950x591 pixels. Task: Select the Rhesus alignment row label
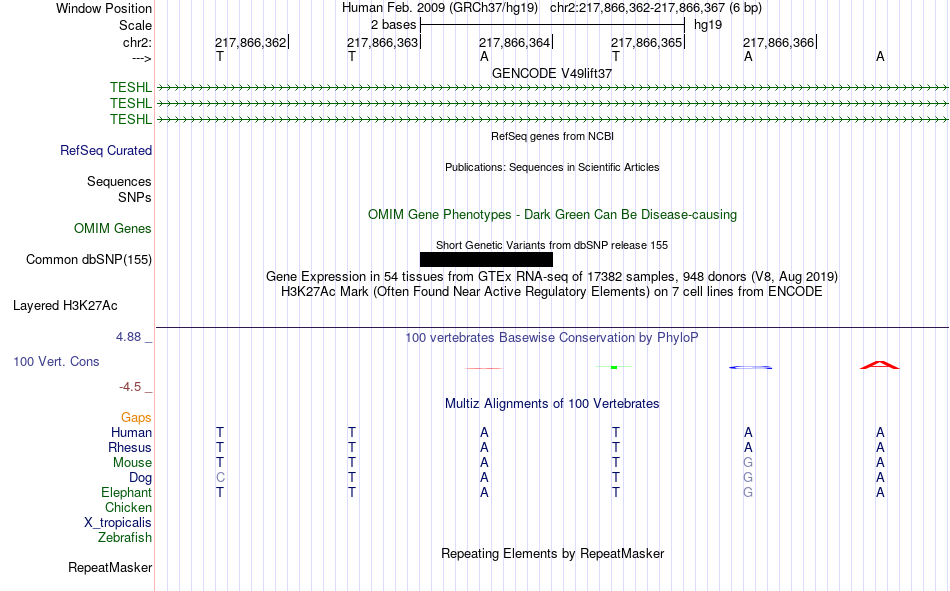[x=130, y=447]
